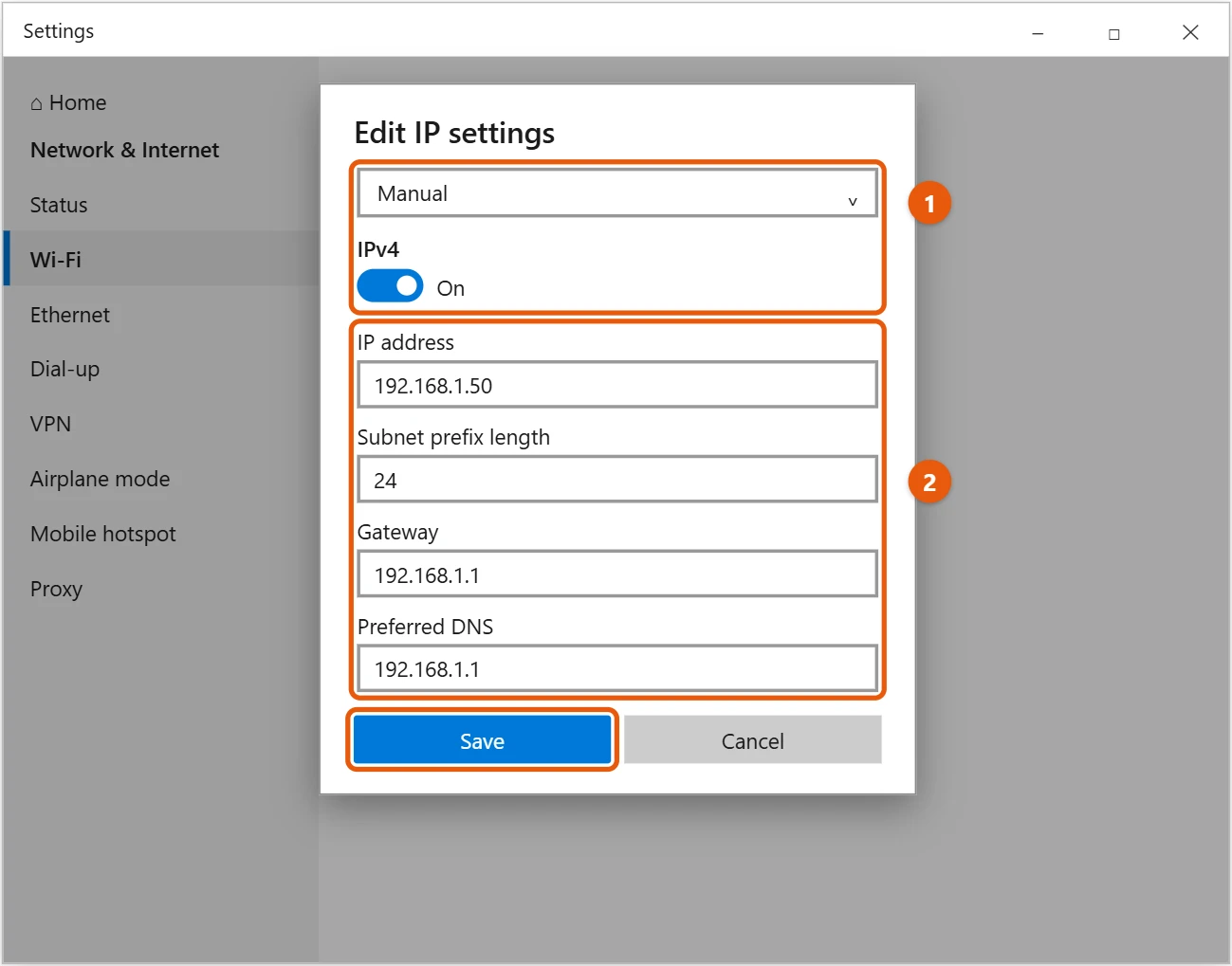Save the IP settings
1232x966 pixels.
pos(482,740)
